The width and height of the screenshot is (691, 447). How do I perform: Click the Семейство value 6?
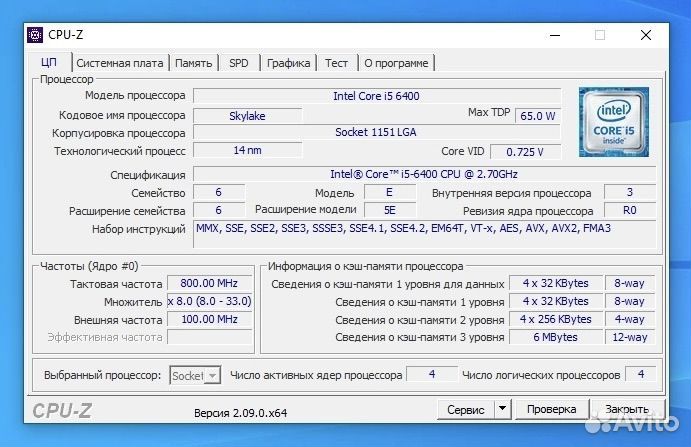pos(219,192)
